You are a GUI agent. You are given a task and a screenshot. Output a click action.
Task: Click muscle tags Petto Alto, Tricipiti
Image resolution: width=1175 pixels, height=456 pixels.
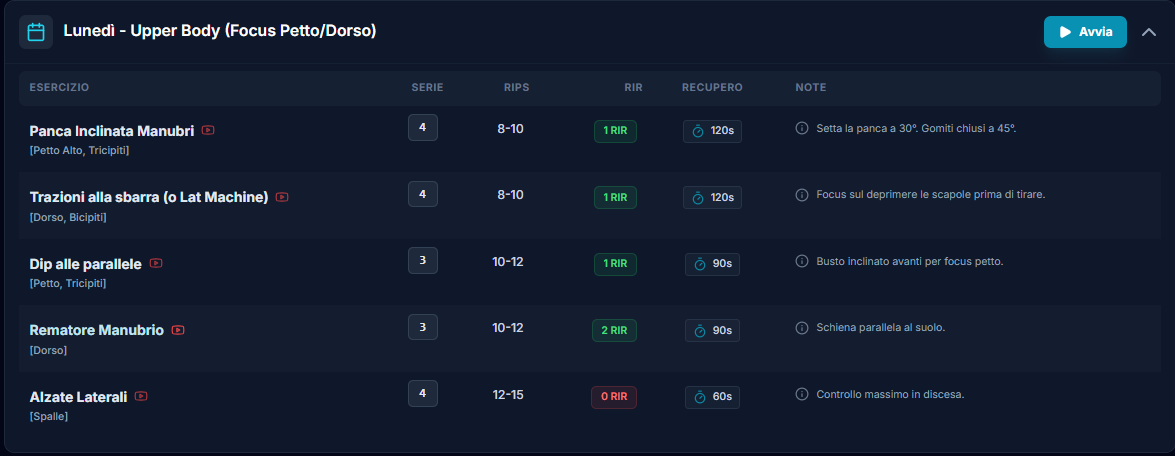(79, 151)
